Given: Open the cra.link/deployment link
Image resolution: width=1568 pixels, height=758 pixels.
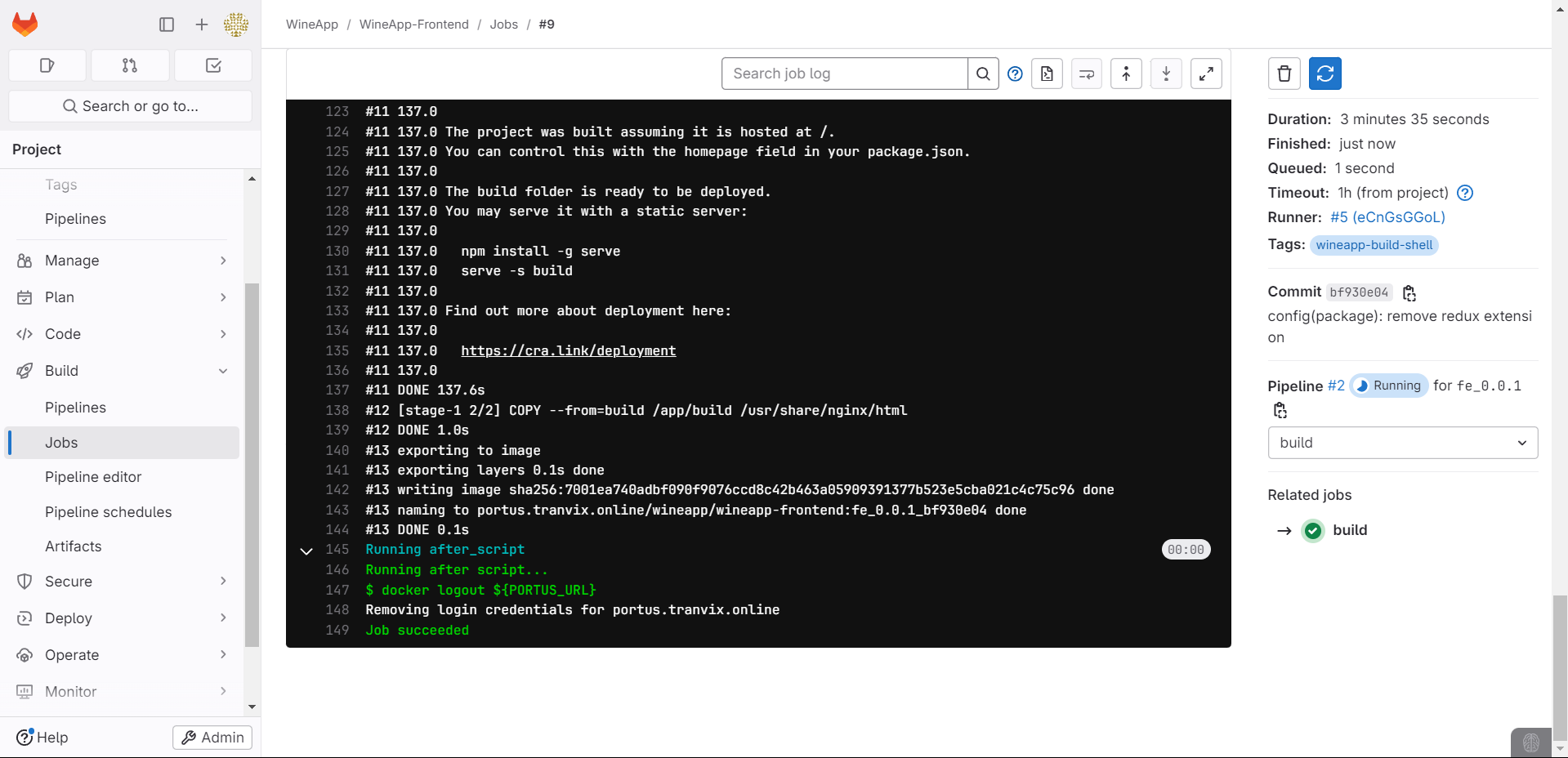Looking at the screenshot, I should (x=568, y=350).
